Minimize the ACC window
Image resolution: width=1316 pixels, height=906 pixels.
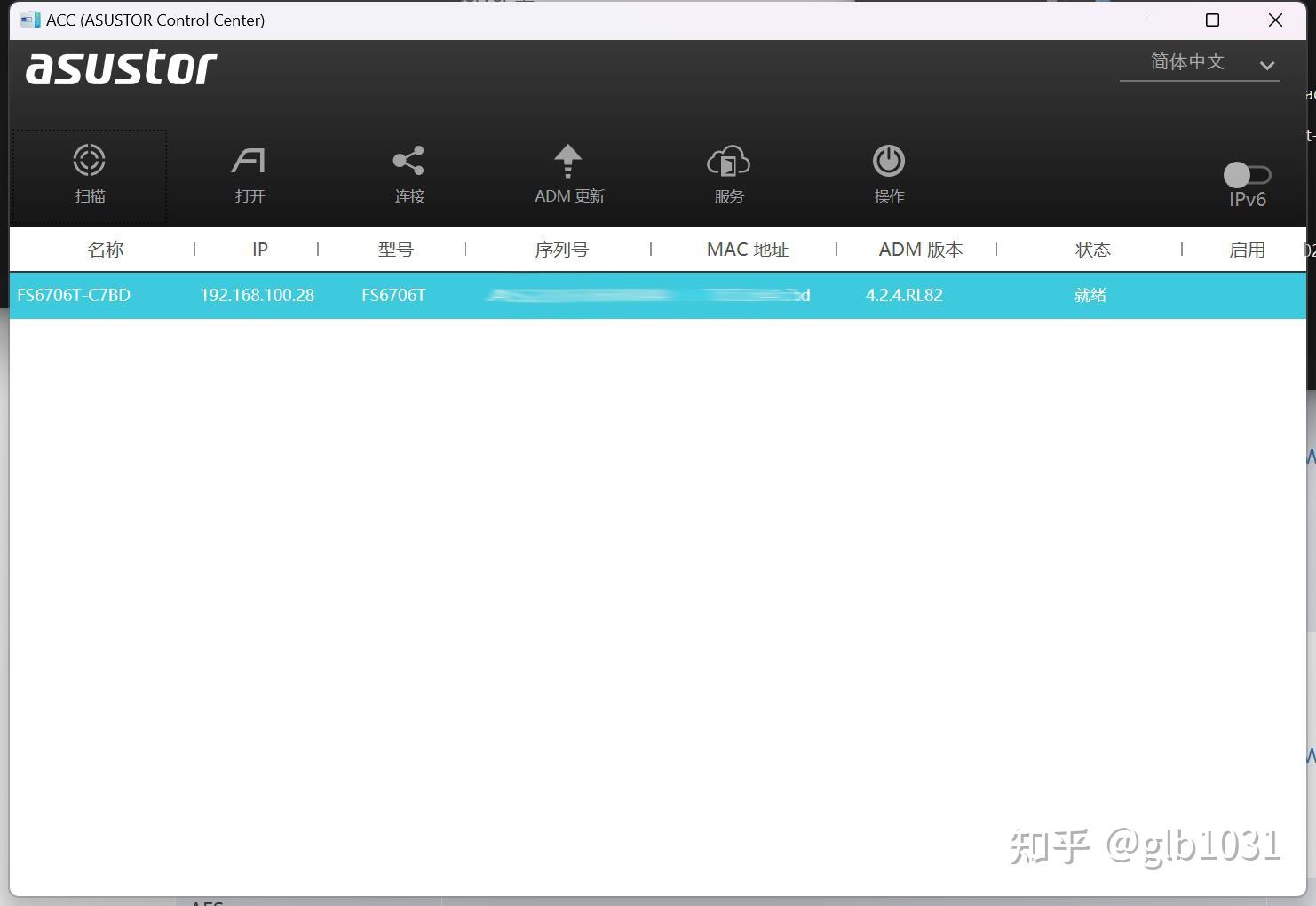(1151, 20)
